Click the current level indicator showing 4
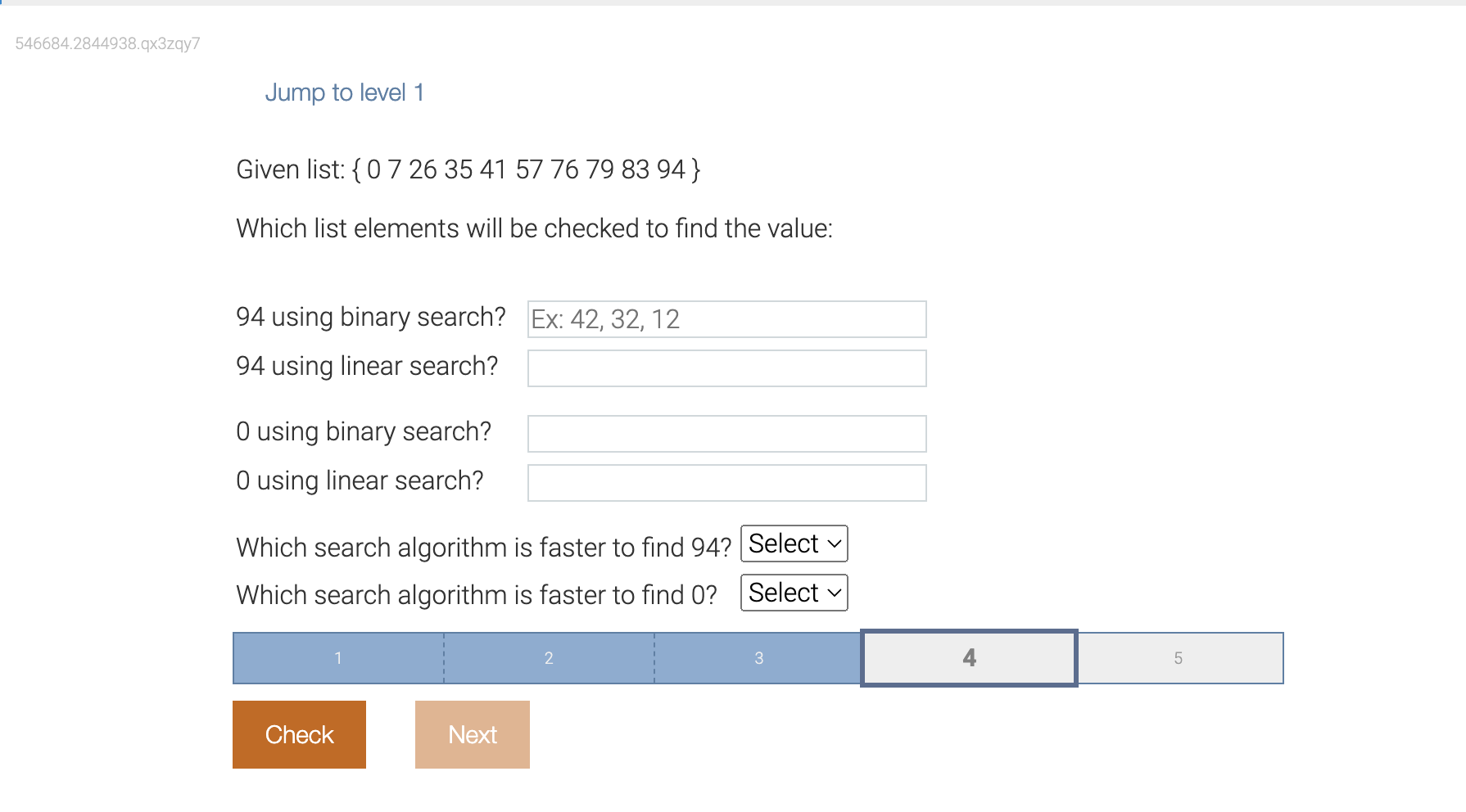Viewport: 1466px width, 812px height. coord(969,657)
